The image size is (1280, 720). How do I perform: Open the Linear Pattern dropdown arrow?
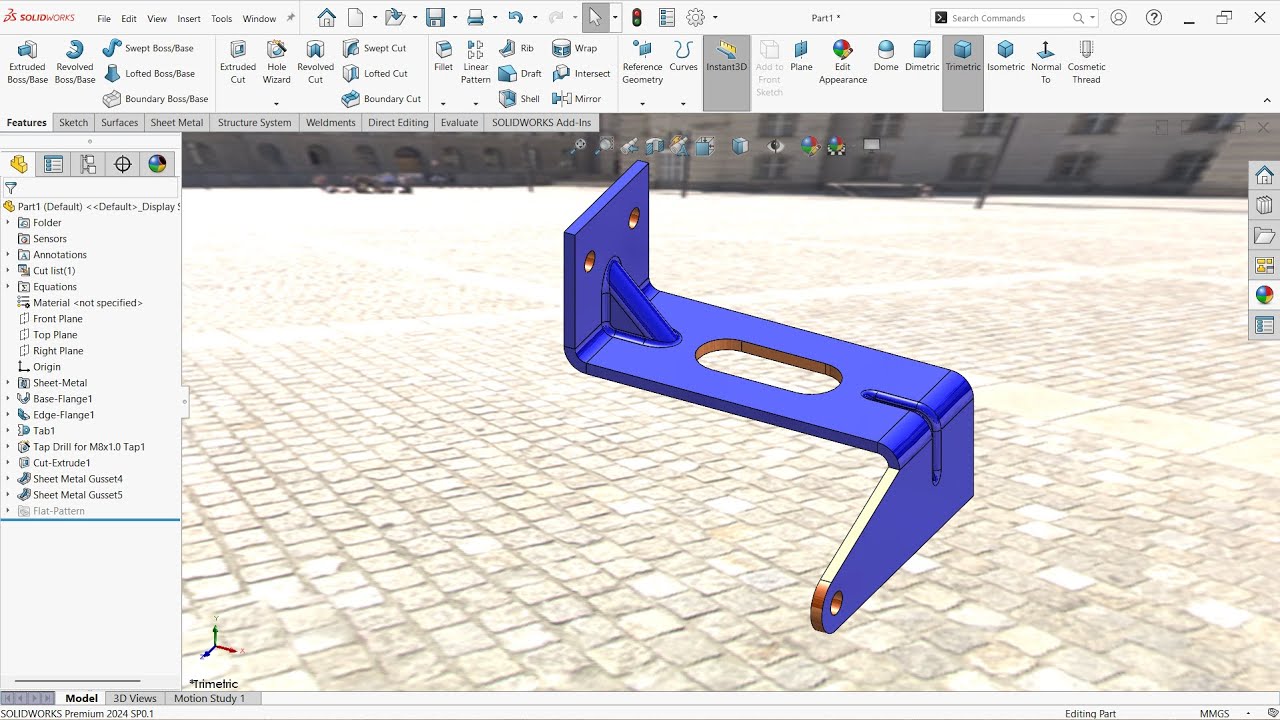pyautogui.click(x=476, y=103)
